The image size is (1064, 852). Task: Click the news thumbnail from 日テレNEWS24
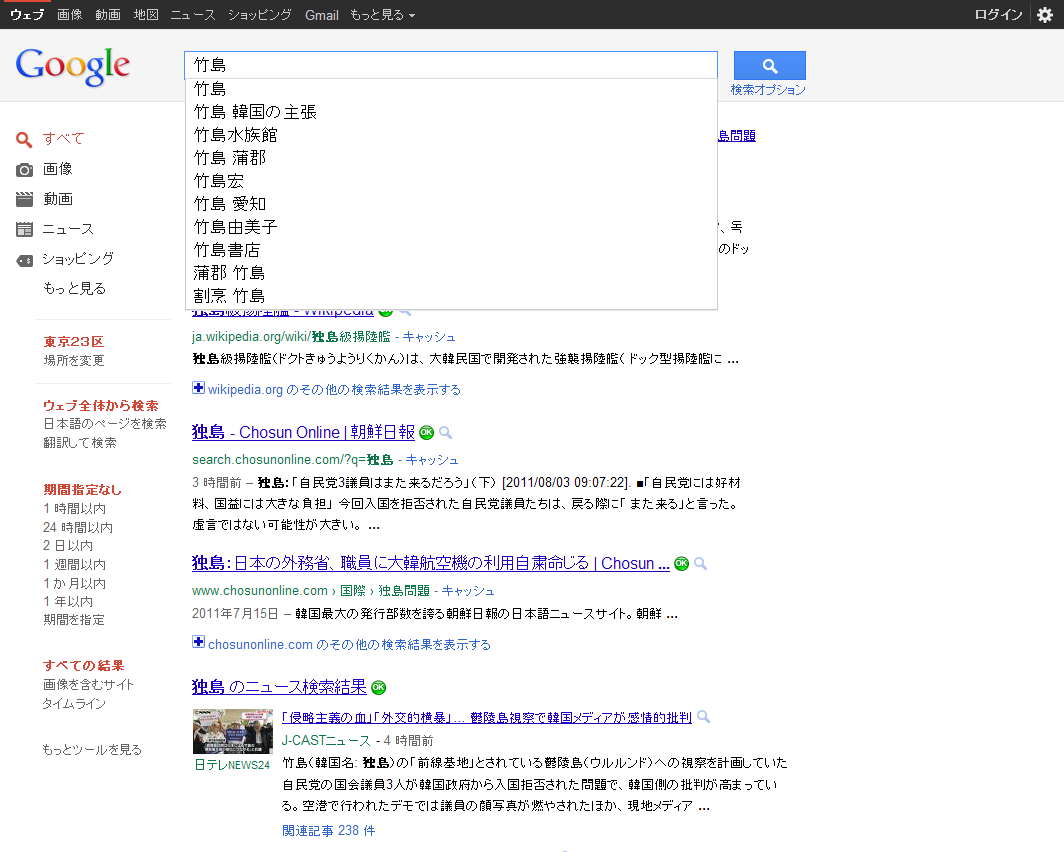233,731
